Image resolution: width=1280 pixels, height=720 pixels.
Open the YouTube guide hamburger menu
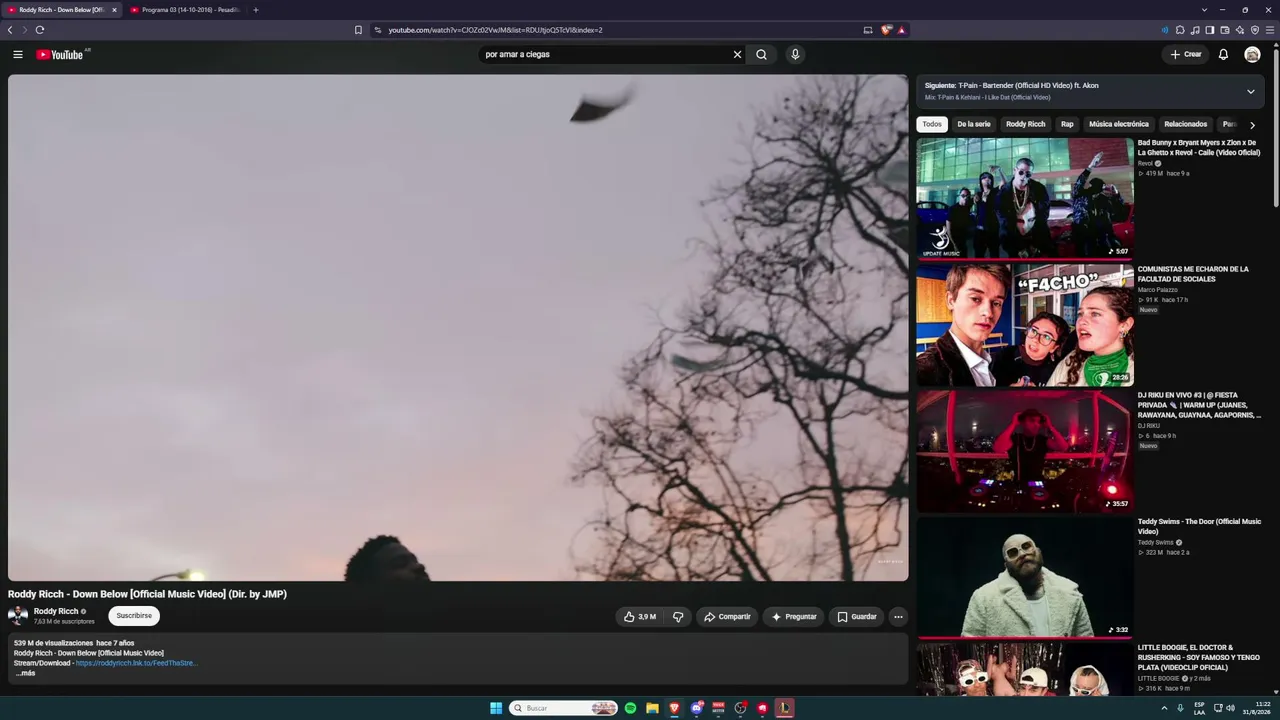(x=17, y=55)
